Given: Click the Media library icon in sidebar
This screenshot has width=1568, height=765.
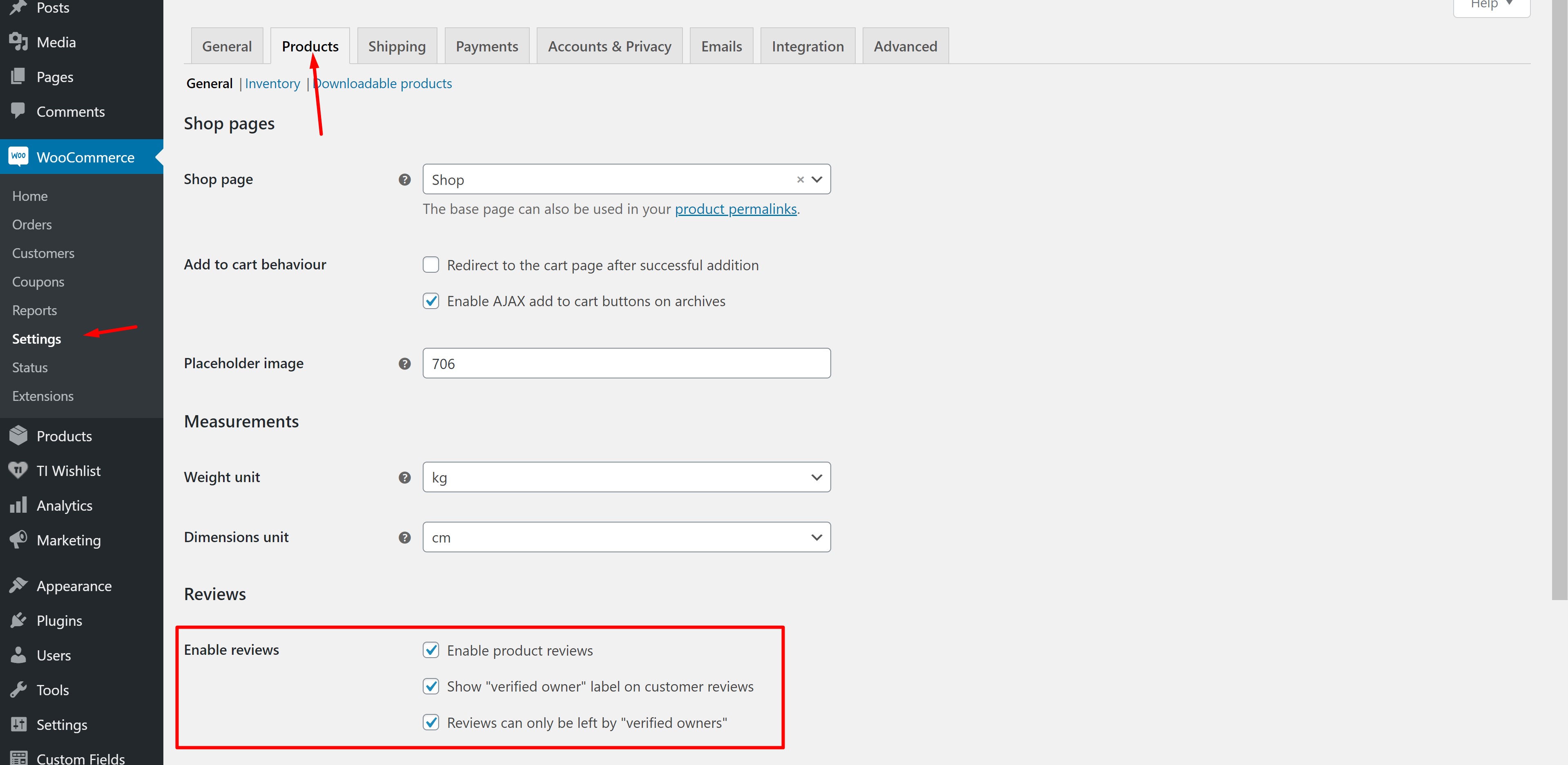Looking at the screenshot, I should coord(18,42).
